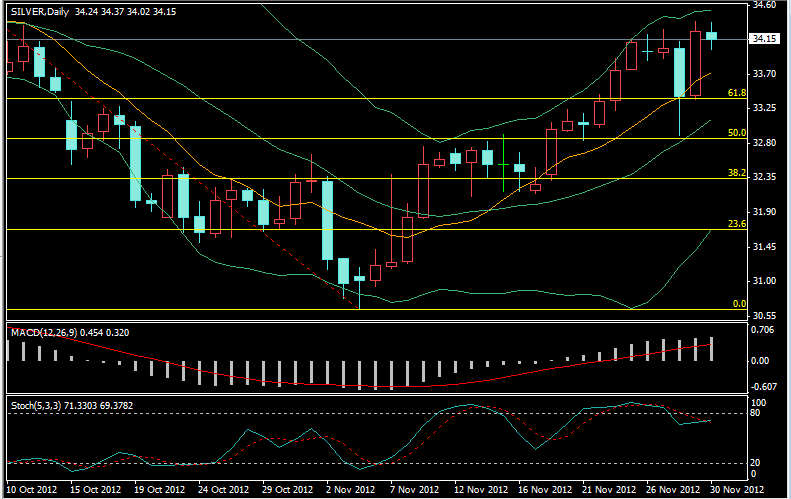The width and height of the screenshot is (791, 499).
Task: Click the 34.15 current price label
Action: tap(764, 39)
